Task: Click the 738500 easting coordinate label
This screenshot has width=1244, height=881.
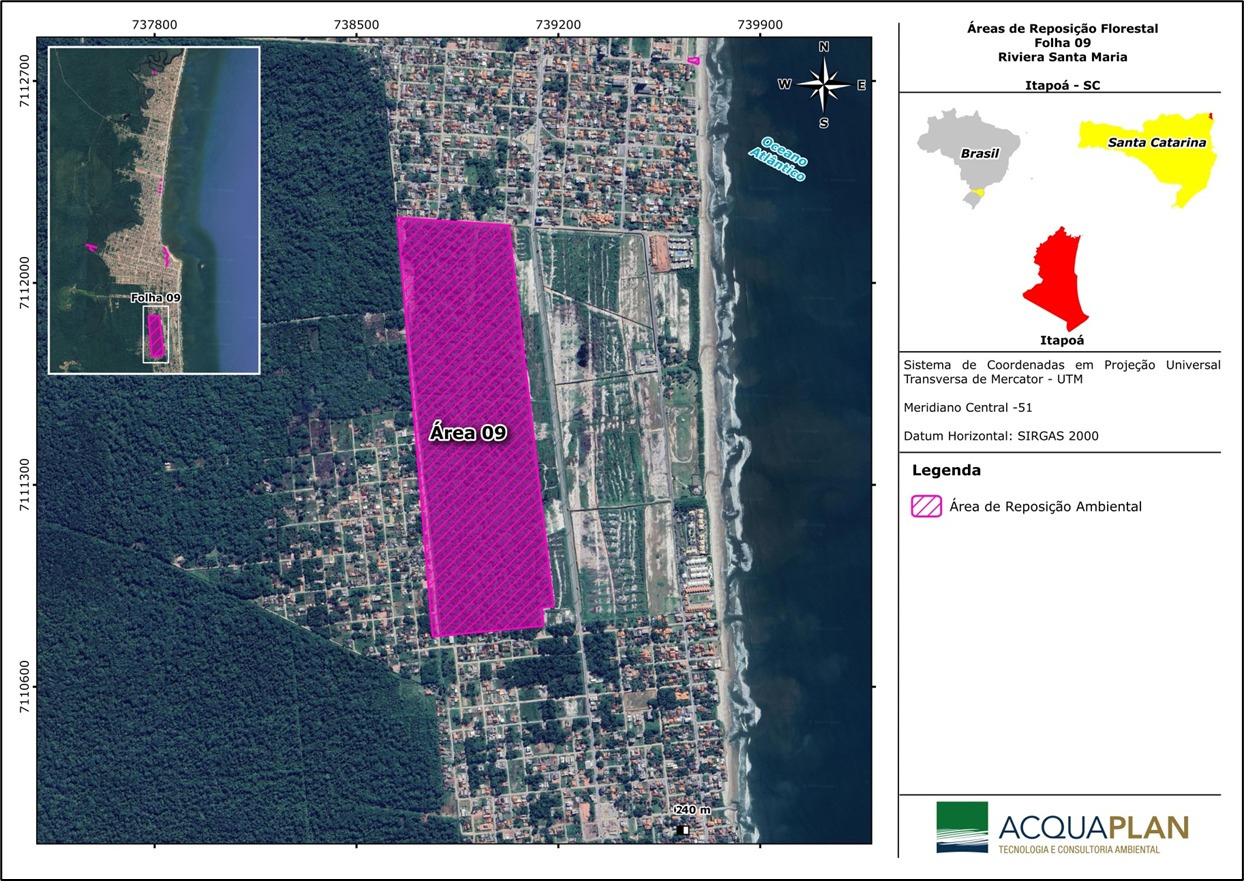Action: point(356,24)
